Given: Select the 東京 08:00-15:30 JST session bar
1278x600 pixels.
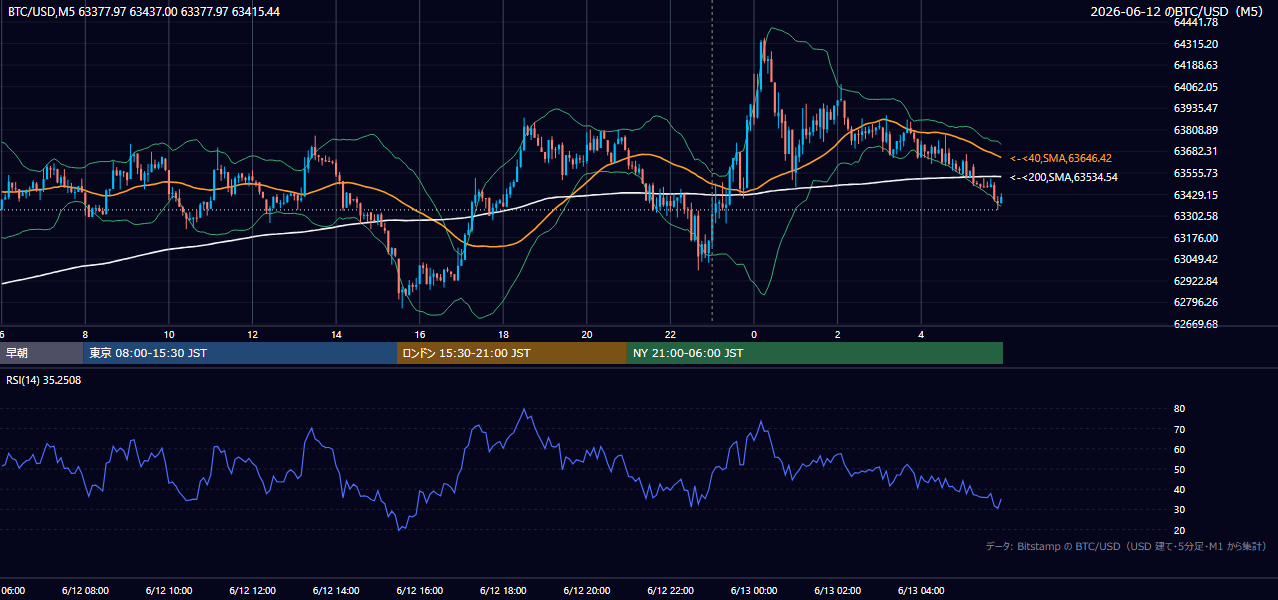Looking at the screenshot, I should click(x=240, y=353).
